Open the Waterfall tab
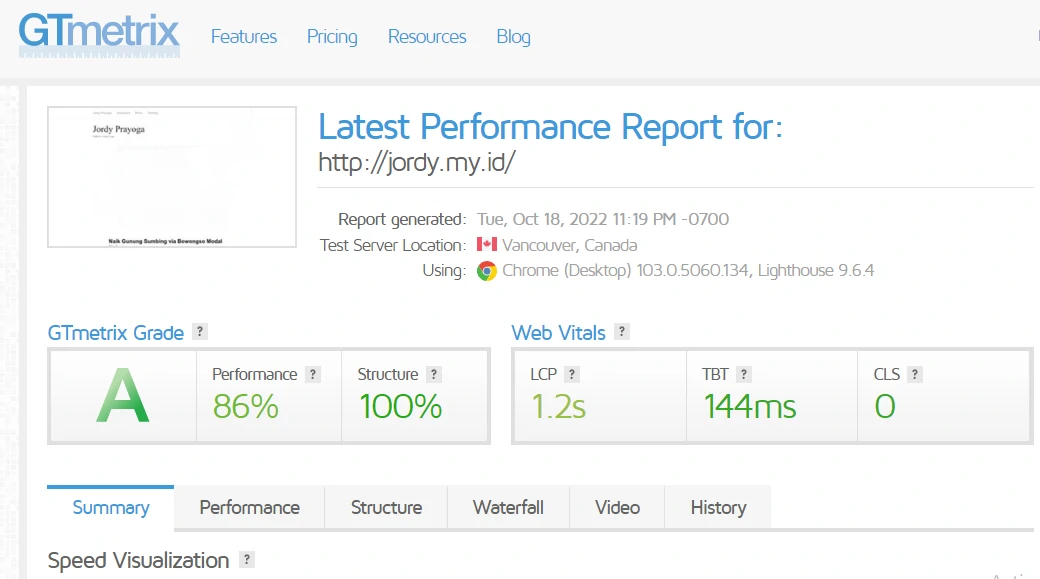This screenshot has height=579, width=1040. pyautogui.click(x=508, y=507)
